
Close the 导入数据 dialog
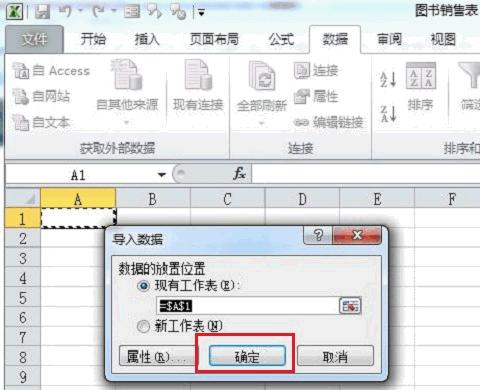coord(357,235)
